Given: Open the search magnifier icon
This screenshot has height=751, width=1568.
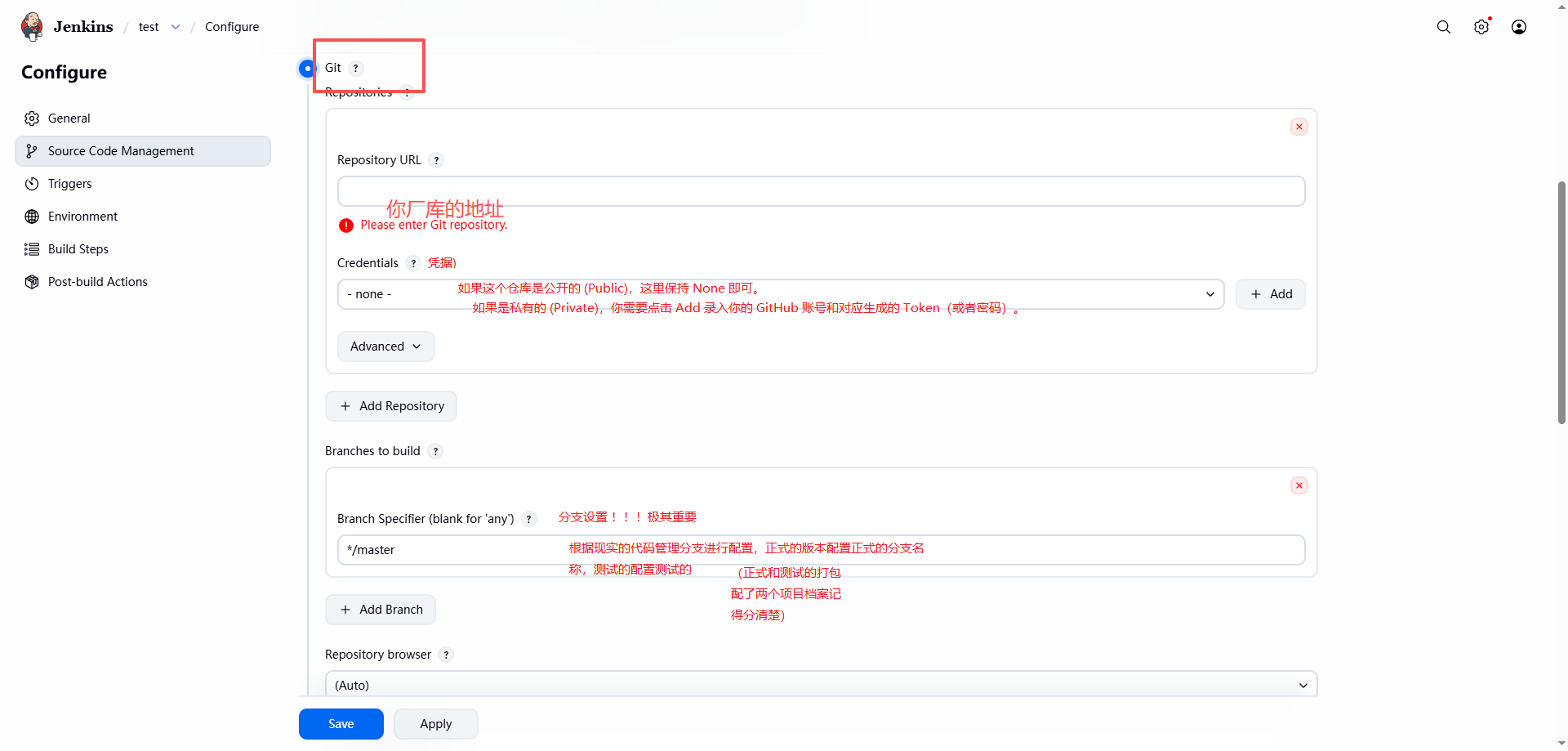Looking at the screenshot, I should (x=1444, y=27).
